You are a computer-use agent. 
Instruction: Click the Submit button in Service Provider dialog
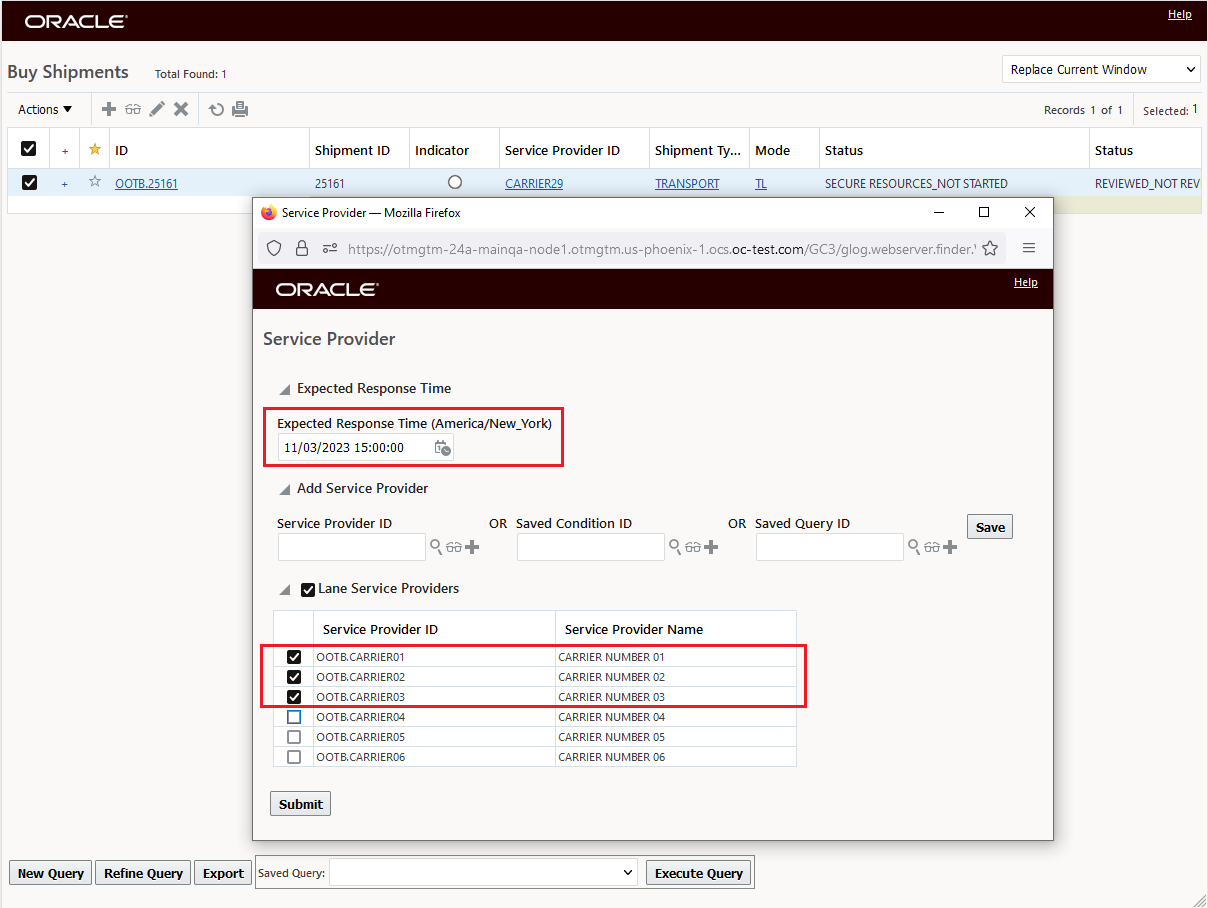(300, 804)
